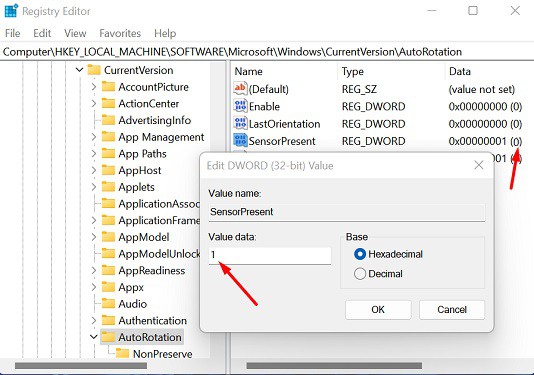The width and height of the screenshot is (534, 375).
Task: Confirm the dialog with OK
Action: [x=378, y=309]
